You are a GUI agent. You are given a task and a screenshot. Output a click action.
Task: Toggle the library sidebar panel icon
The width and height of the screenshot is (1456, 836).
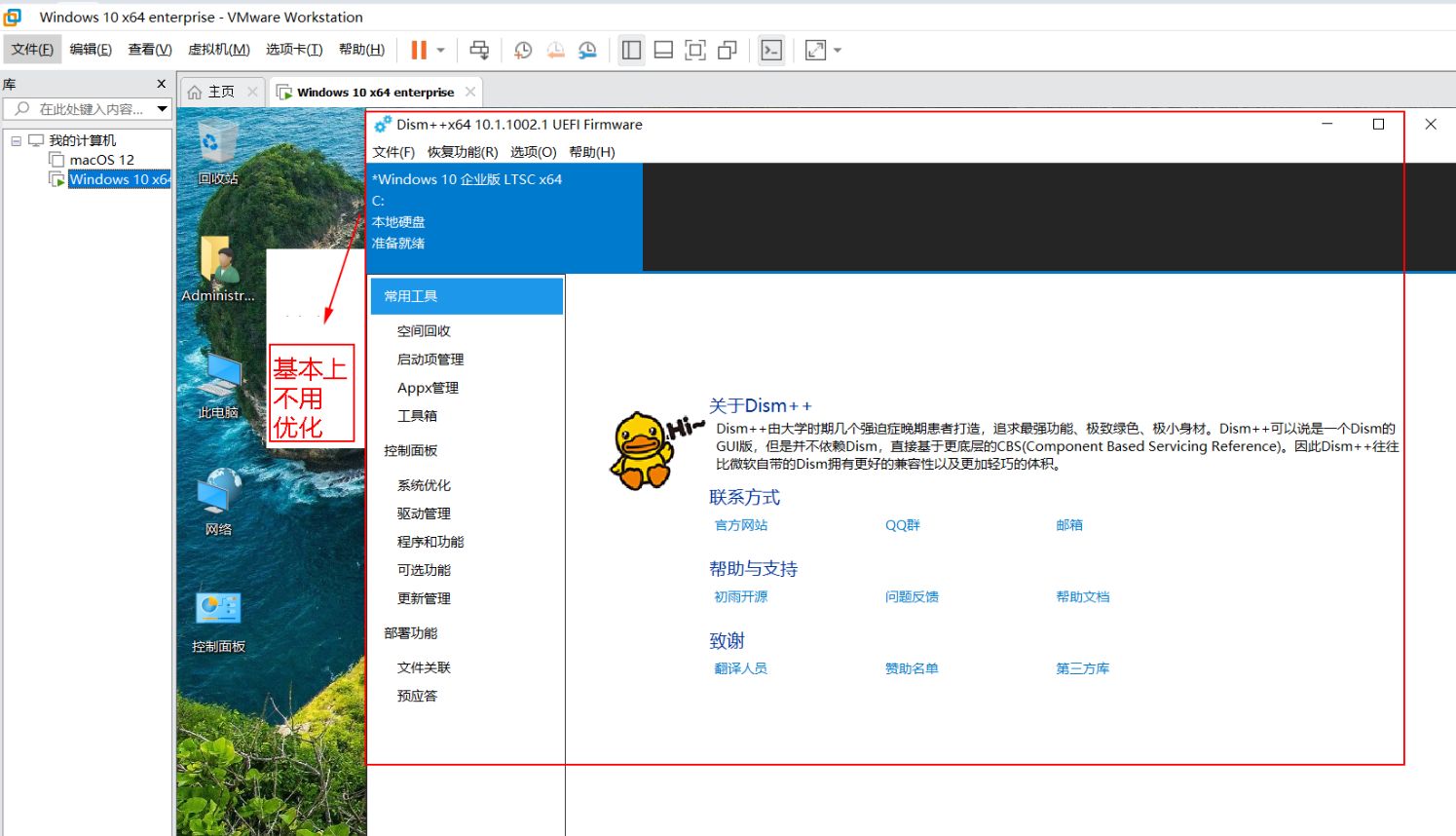[631, 50]
